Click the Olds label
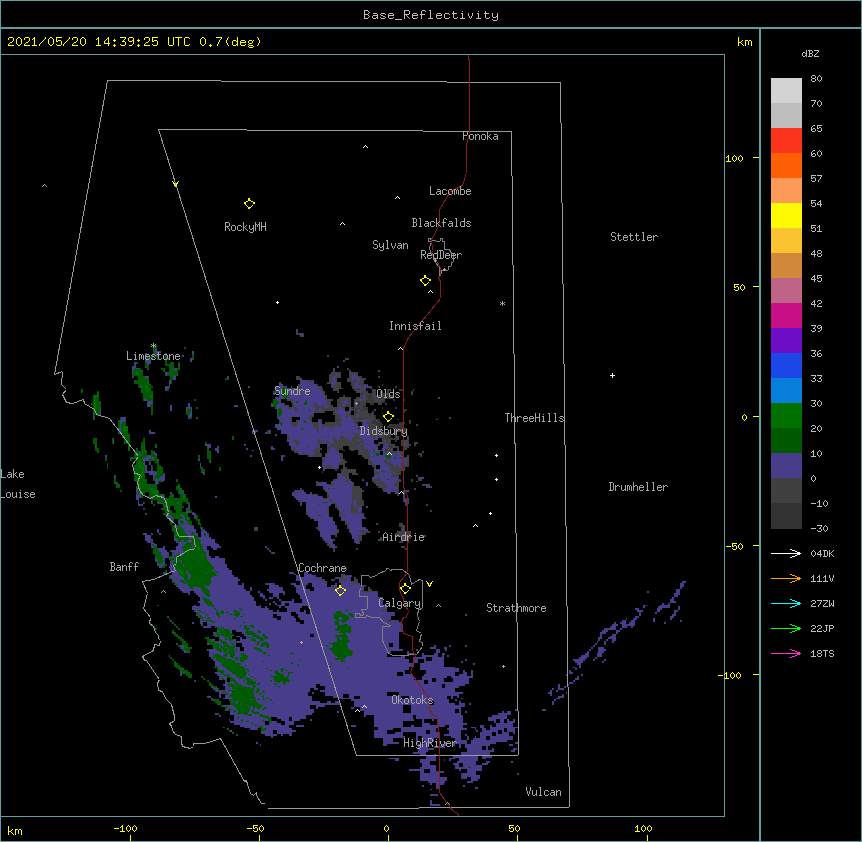Screen dimensions: 862x842 [388, 394]
